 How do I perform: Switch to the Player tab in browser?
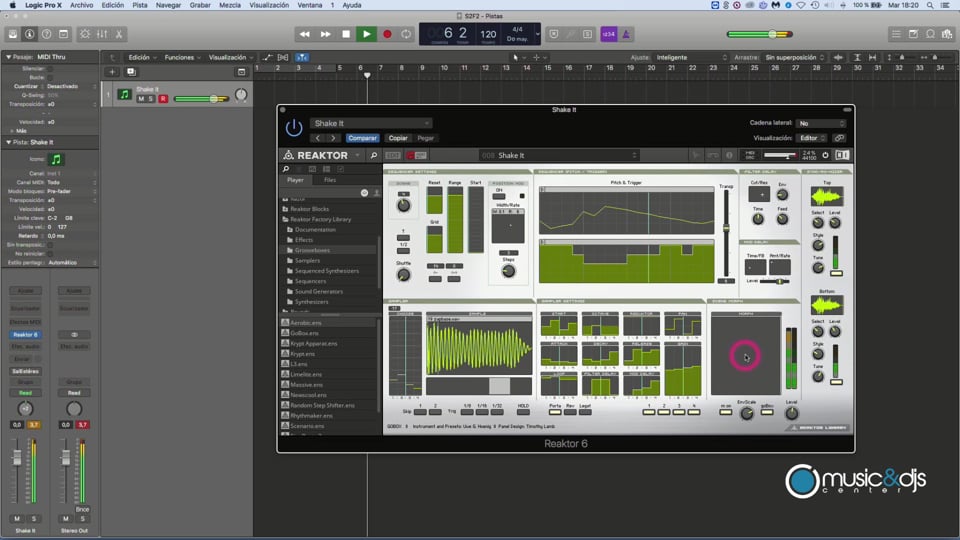[x=295, y=180]
